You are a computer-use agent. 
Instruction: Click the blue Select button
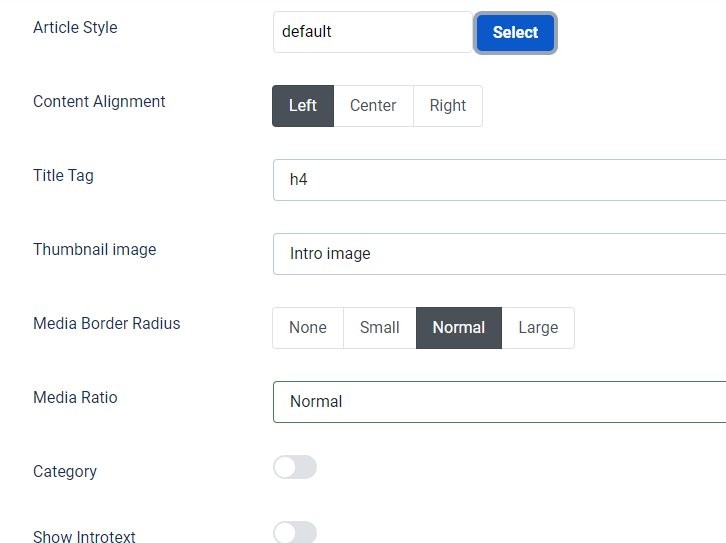[x=515, y=32]
